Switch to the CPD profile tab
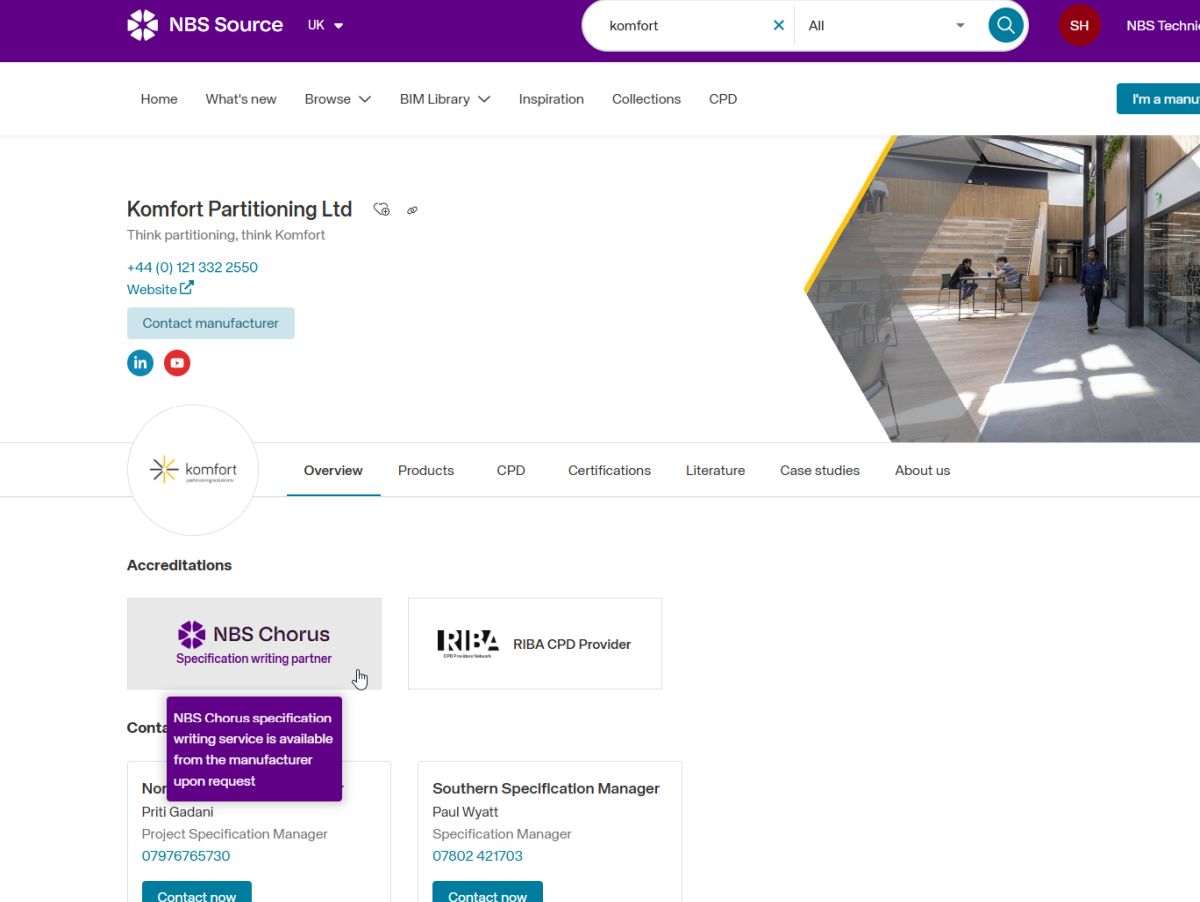Image resolution: width=1200 pixels, height=902 pixels. (x=511, y=470)
